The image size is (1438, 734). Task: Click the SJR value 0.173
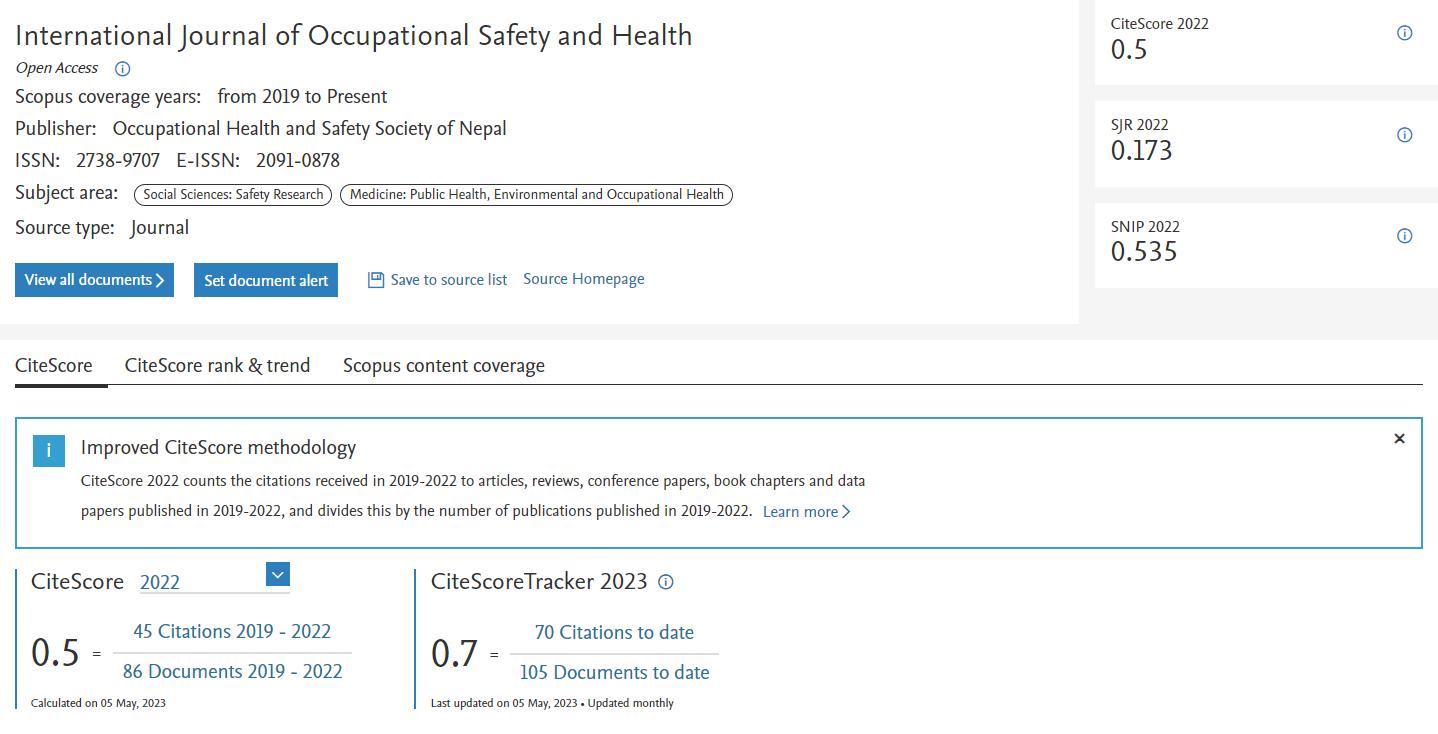pyautogui.click(x=1141, y=151)
